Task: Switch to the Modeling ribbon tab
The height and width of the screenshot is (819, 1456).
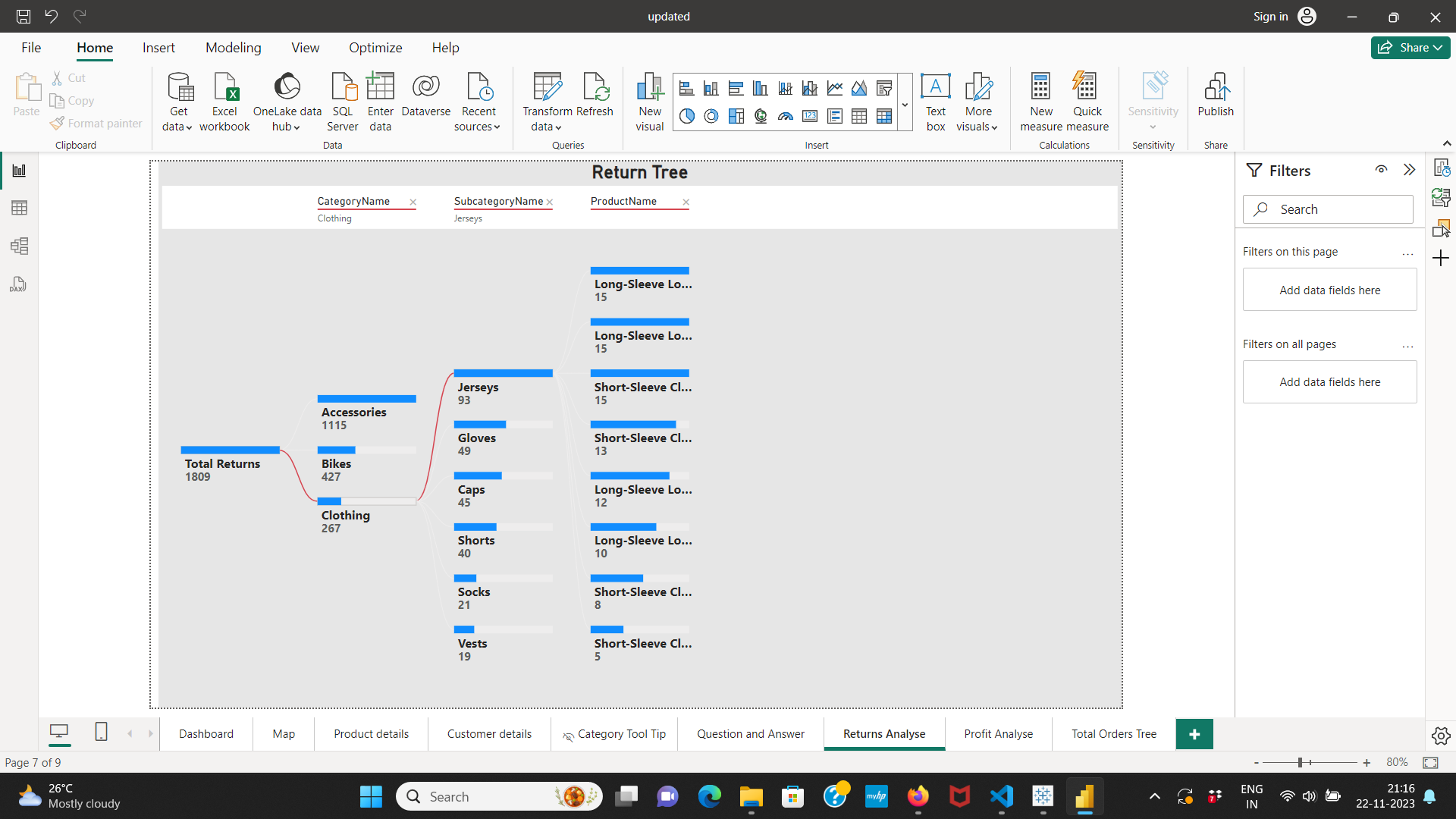Action: coord(233,47)
